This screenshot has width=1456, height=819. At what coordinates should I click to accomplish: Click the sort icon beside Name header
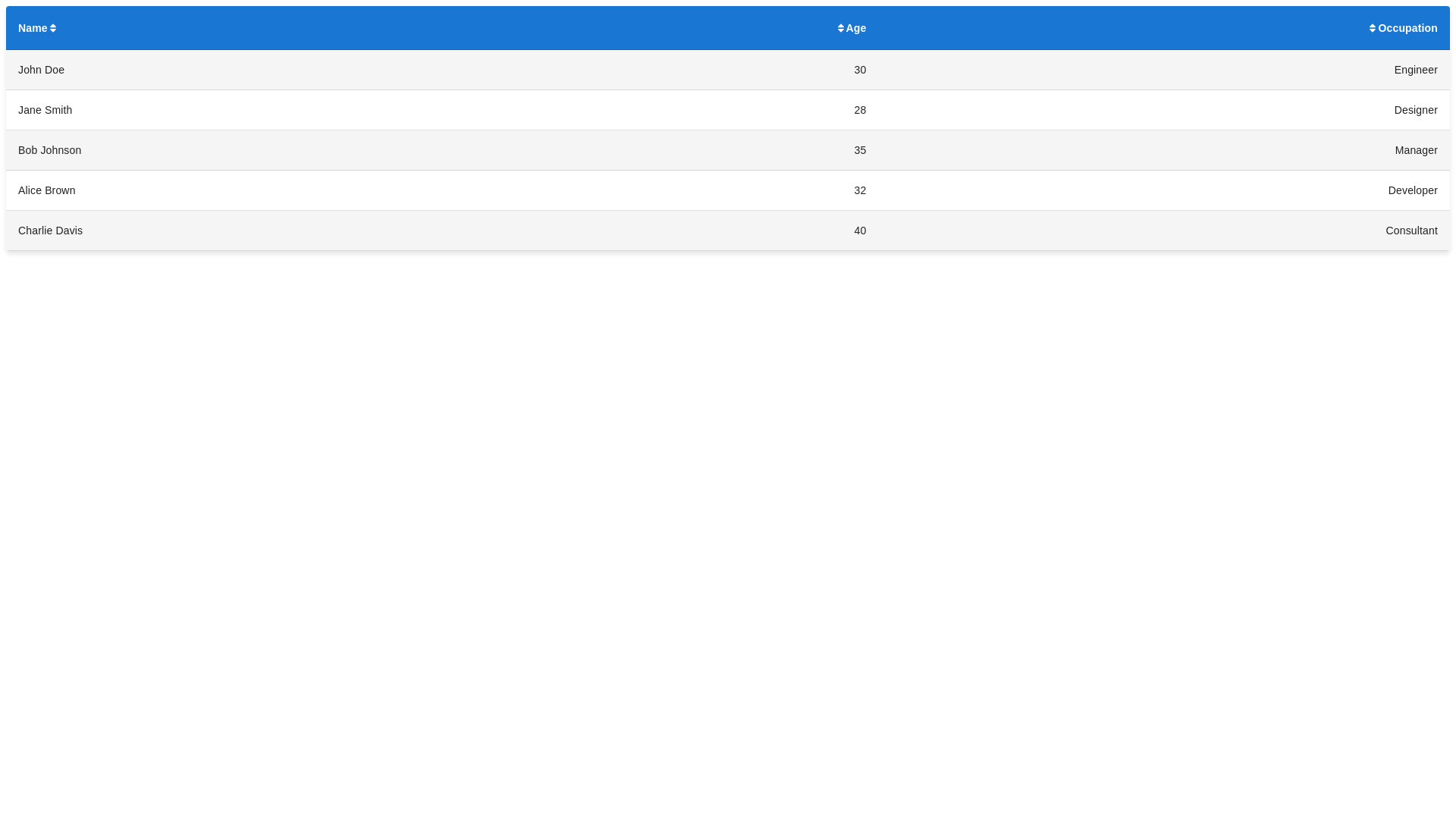tap(53, 27)
